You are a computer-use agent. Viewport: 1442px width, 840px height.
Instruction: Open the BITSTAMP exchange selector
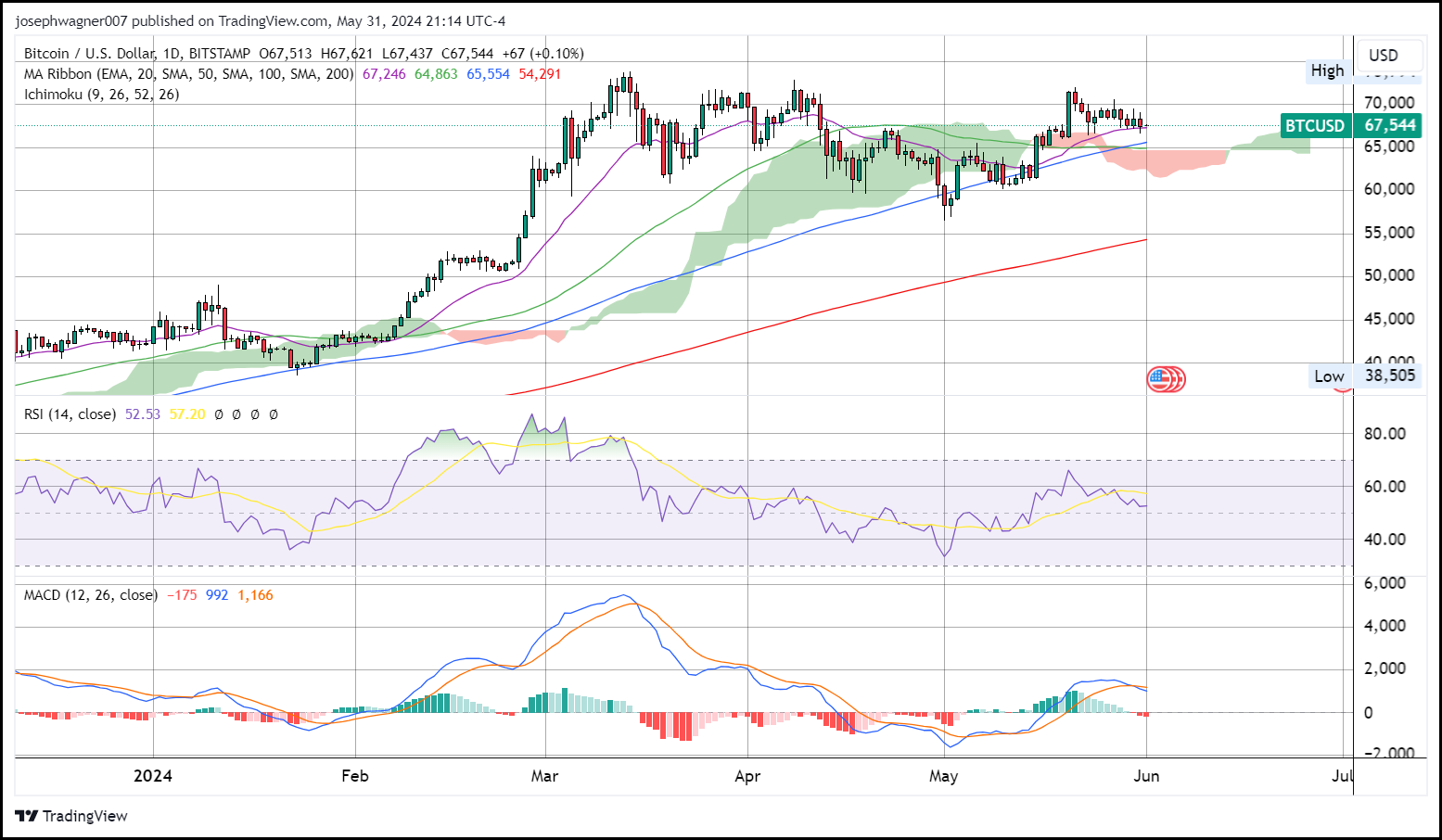coord(221,53)
